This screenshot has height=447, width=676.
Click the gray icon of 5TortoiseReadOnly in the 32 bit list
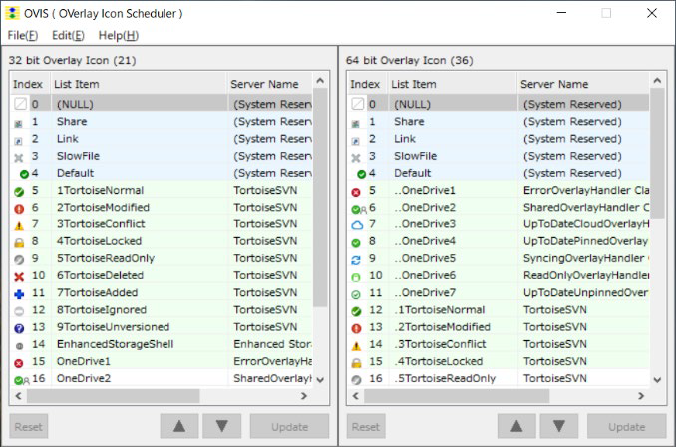[x=19, y=259]
